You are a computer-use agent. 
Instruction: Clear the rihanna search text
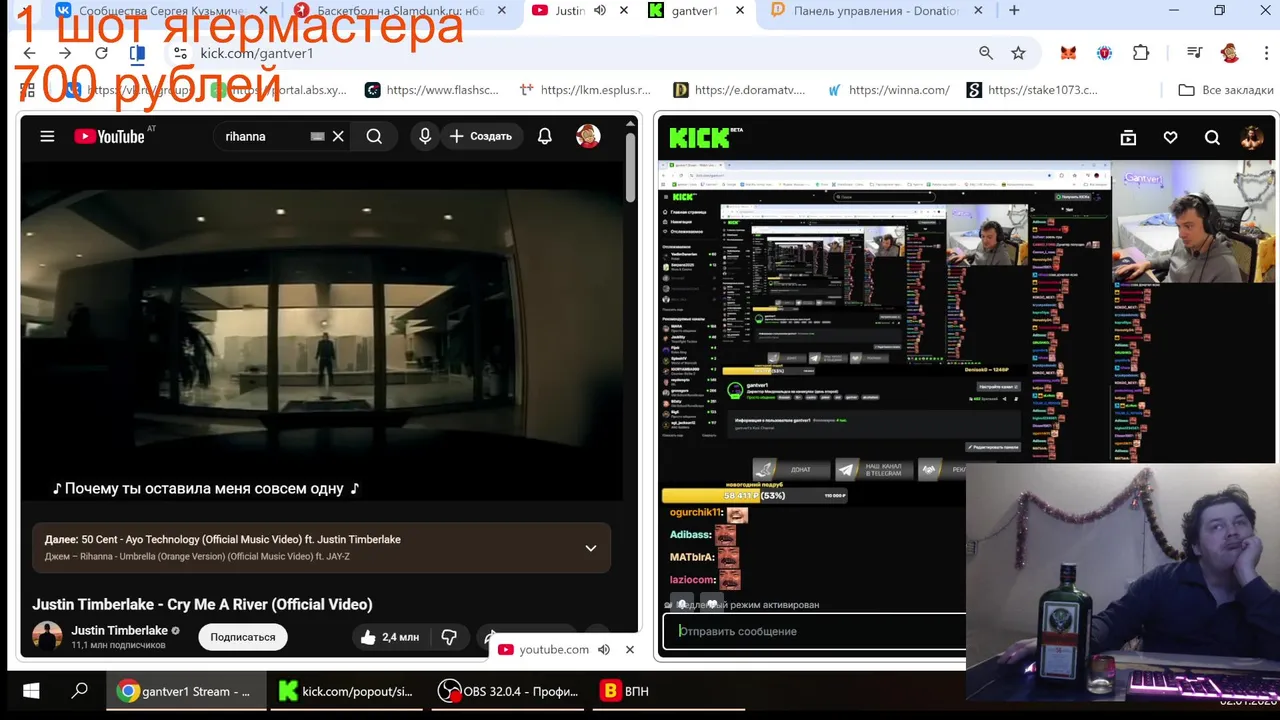click(338, 136)
